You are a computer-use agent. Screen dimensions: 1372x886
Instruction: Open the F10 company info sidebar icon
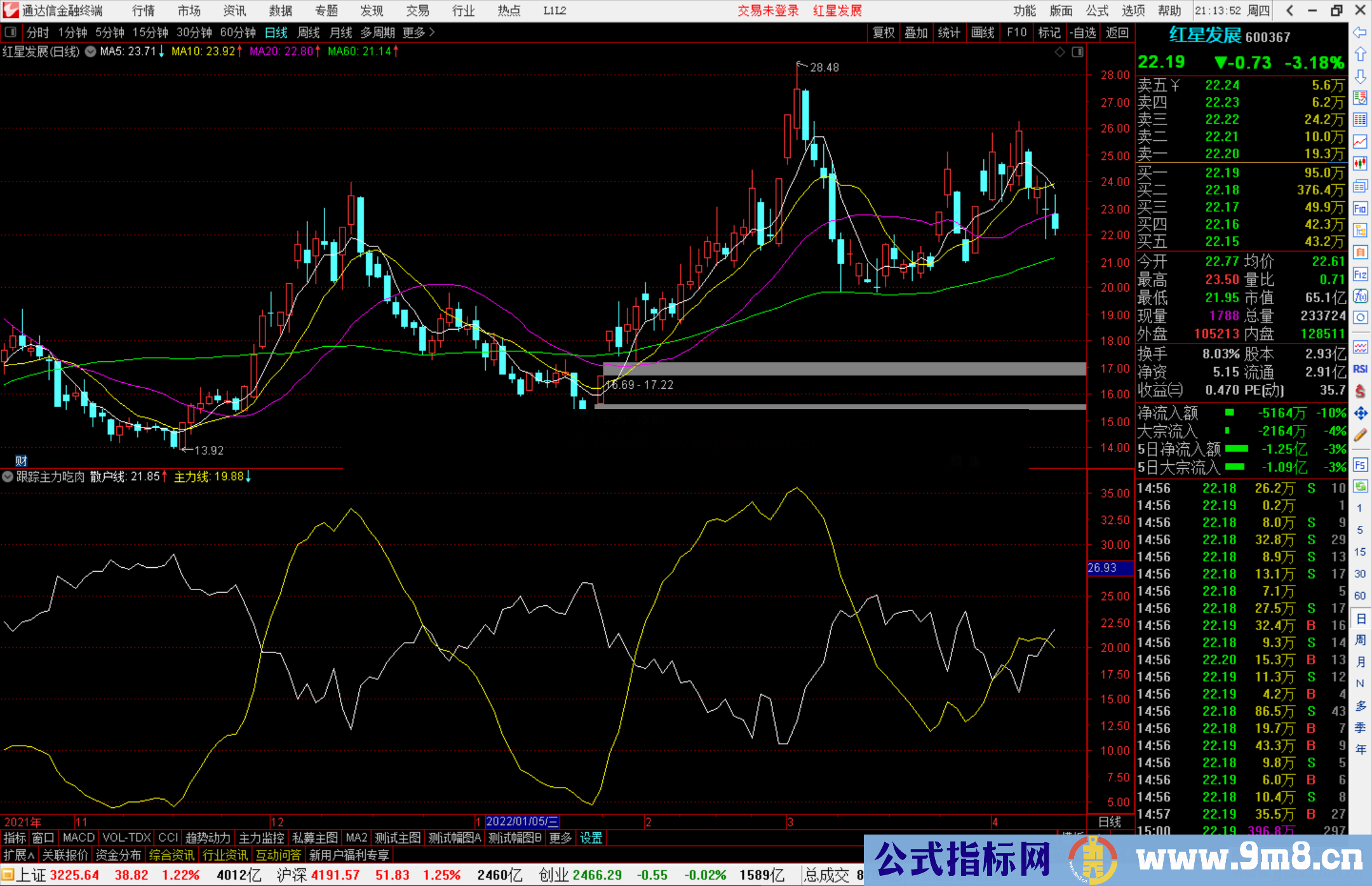(x=1360, y=208)
